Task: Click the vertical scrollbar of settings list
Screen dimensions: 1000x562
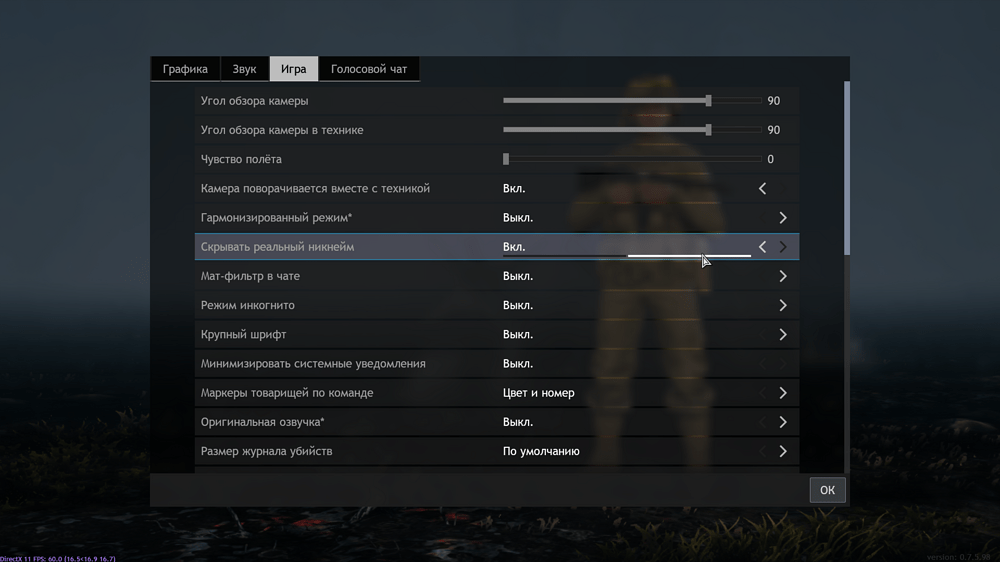Action: pyautogui.click(x=847, y=168)
